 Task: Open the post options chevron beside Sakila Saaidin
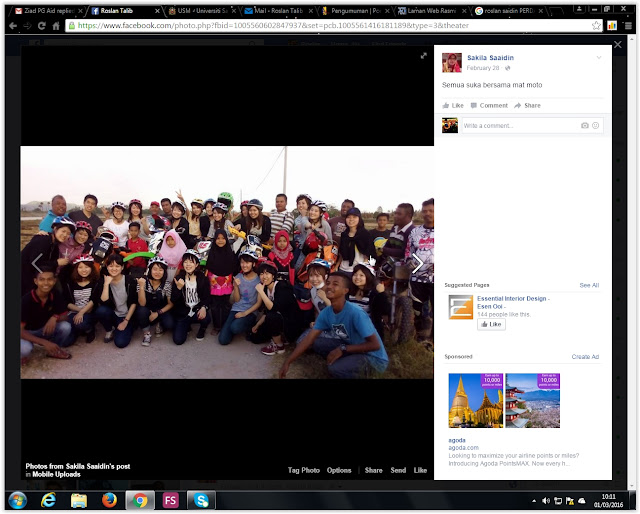click(599, 58)
